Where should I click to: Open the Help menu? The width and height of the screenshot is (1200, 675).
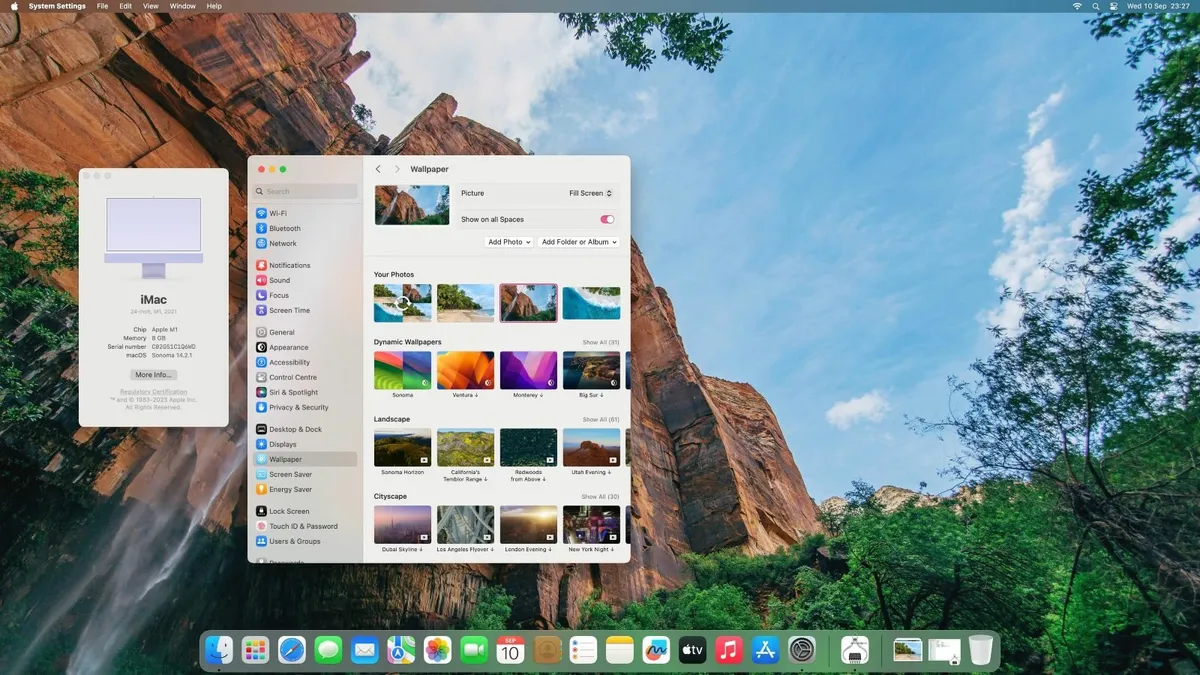click(214, 6)
